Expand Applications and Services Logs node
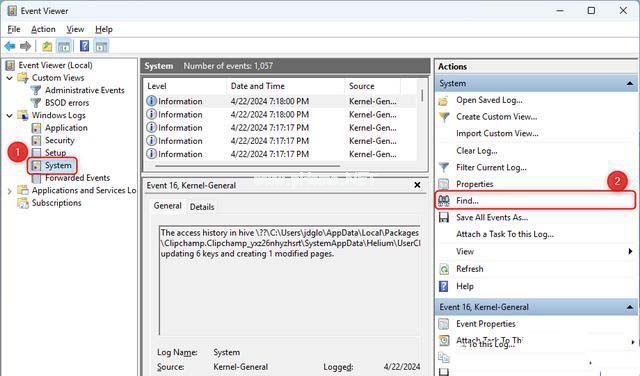The image size is (640, 376). (9, 191)
